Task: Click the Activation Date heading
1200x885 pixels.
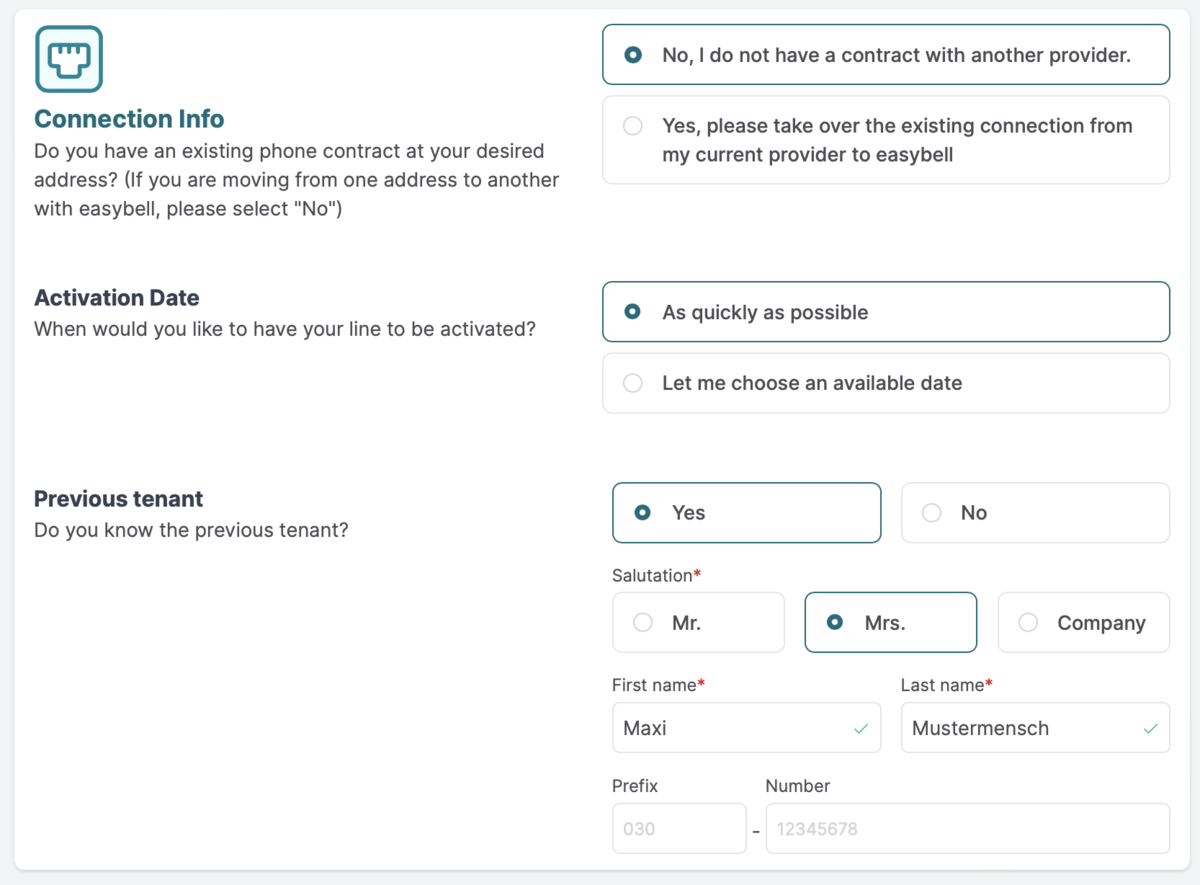Action: click(117, 298)
